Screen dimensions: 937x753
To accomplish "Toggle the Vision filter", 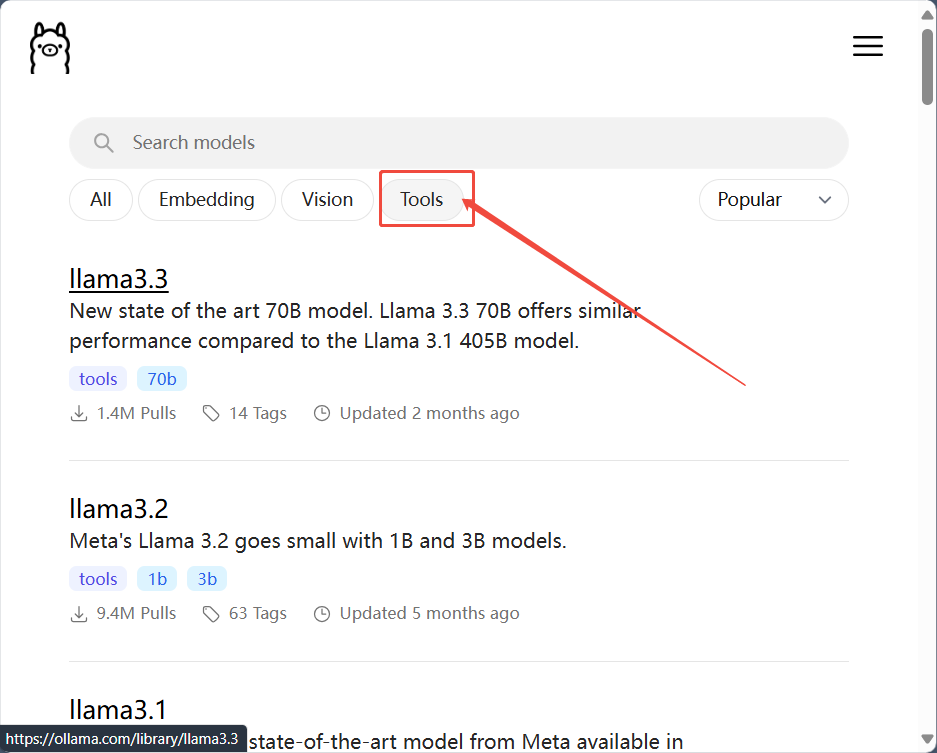I will 328,200.
